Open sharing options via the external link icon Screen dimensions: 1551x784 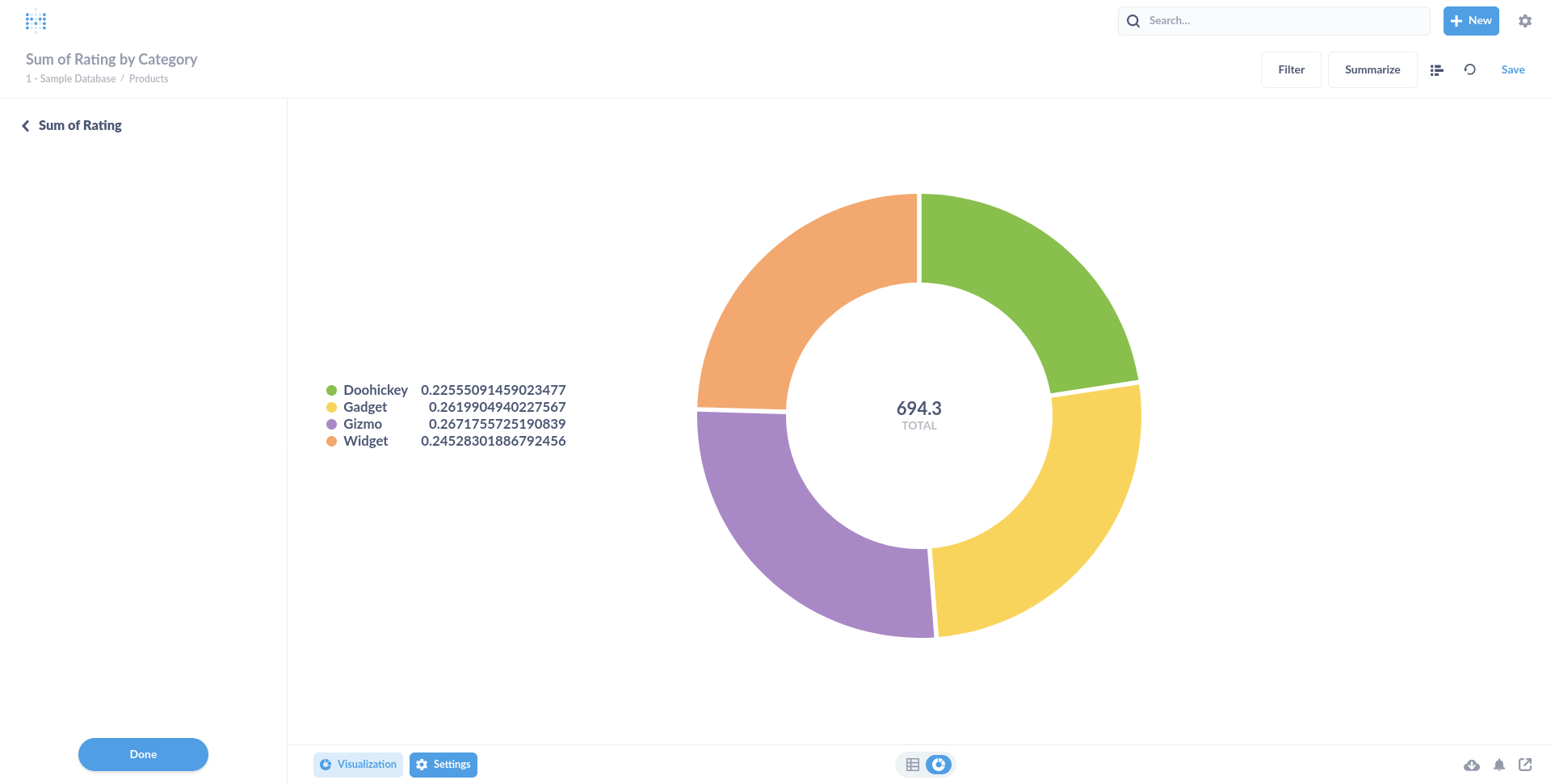point(1528,765)
